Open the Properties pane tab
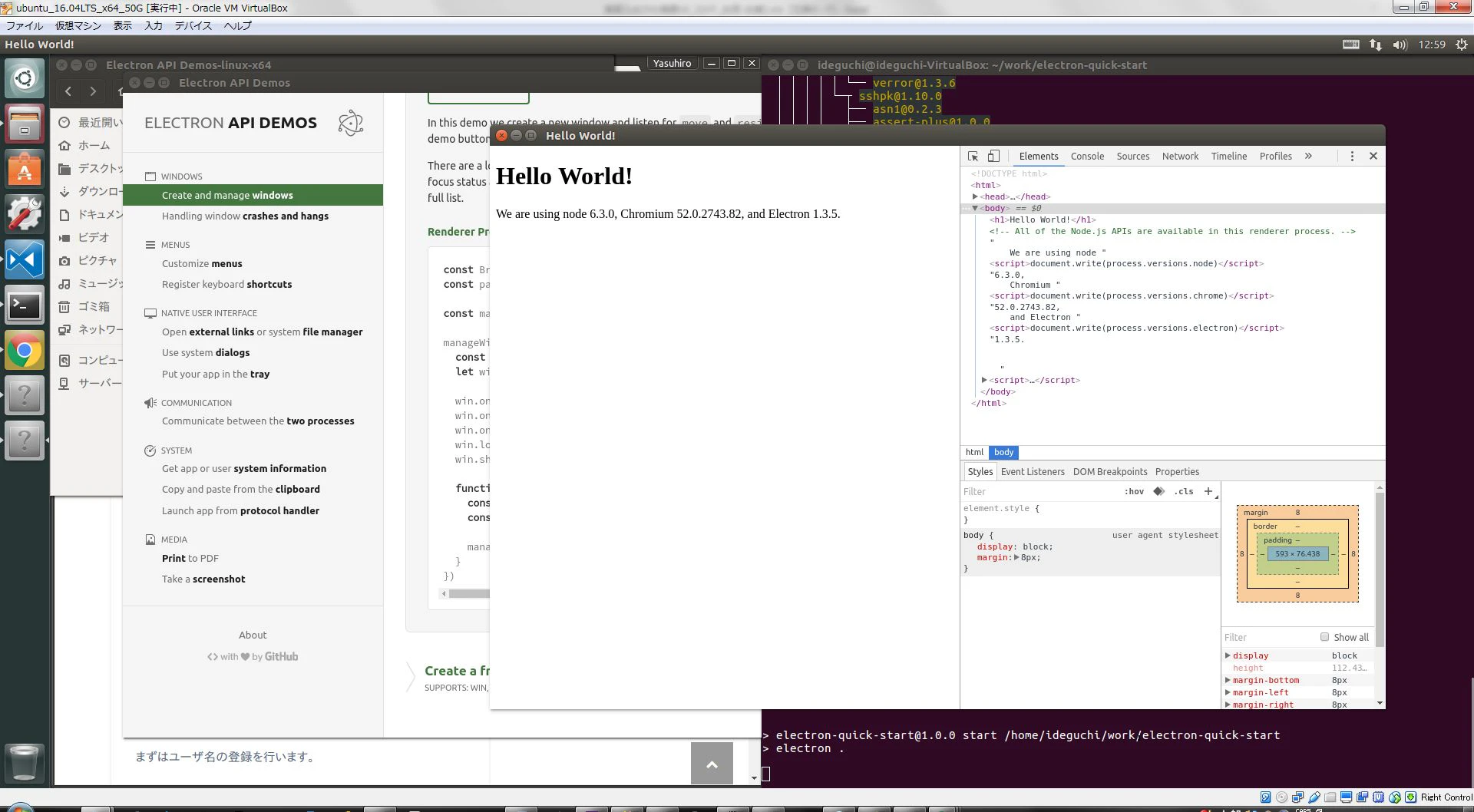Screen dimensions: 1474x812 1177,472
